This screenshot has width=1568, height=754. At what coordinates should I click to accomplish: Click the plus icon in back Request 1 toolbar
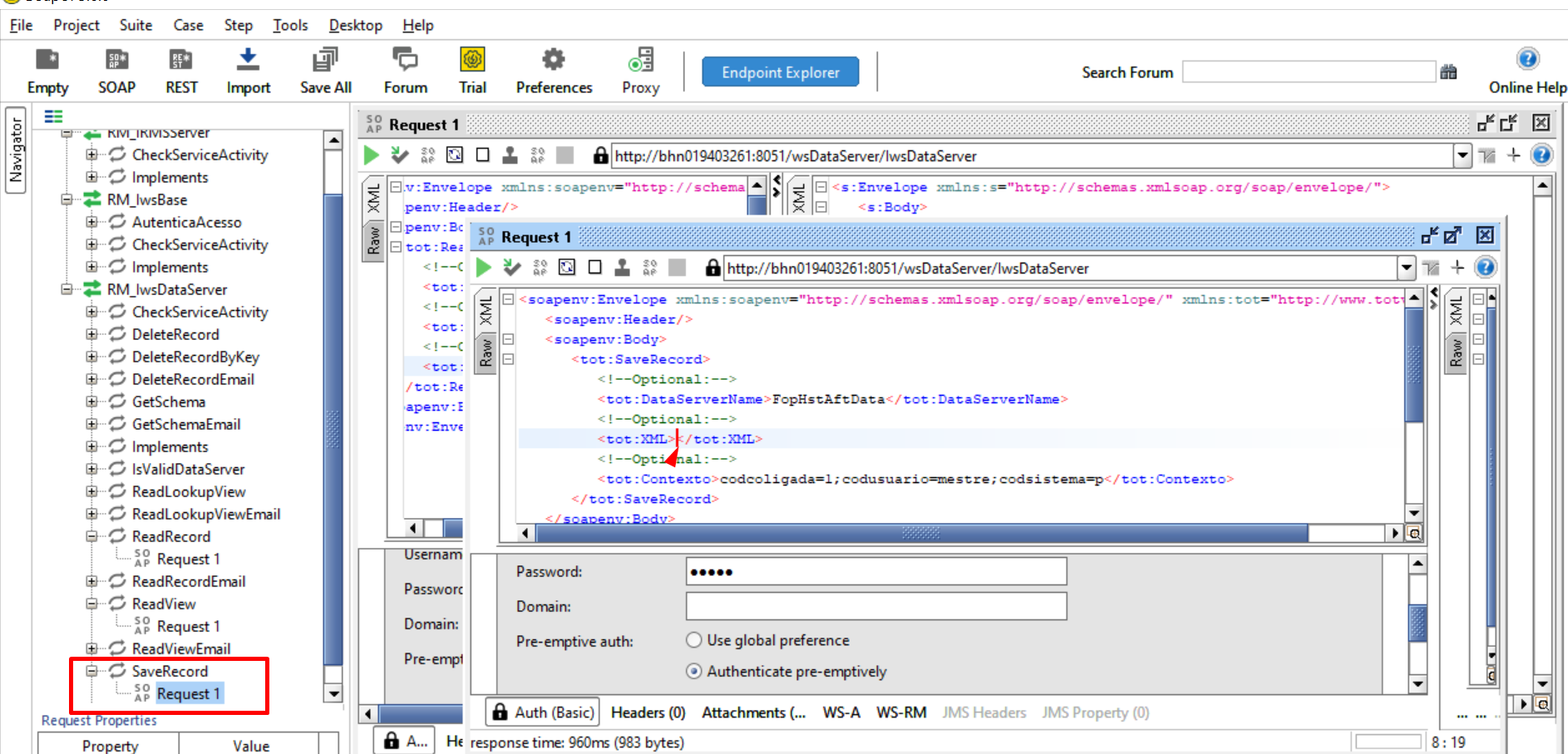coord(1514,155)
